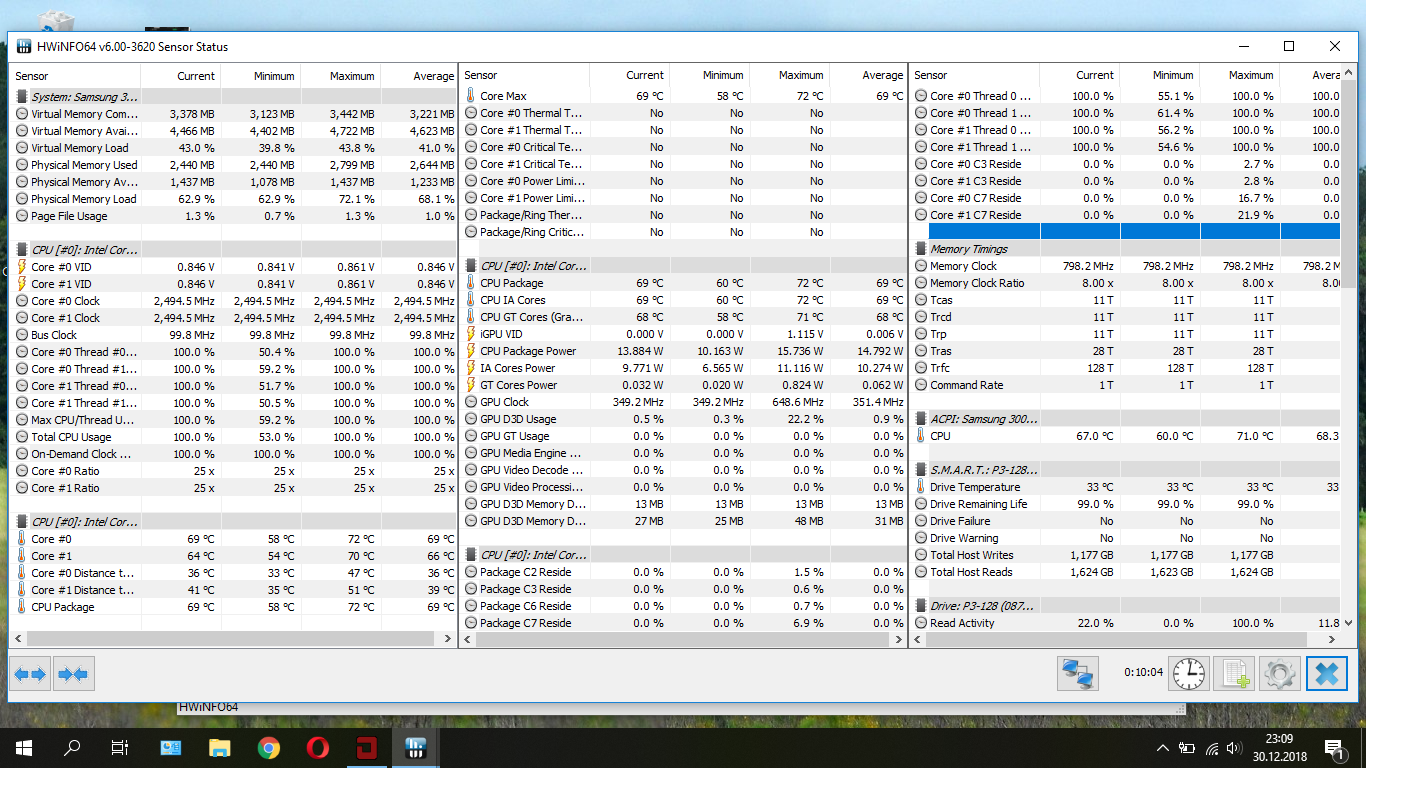Image resolution: width=1404 pixels, height=786 pixels.
Task: Click the thermometer icon beside Drive Temperature
Action: click(921, 487)
